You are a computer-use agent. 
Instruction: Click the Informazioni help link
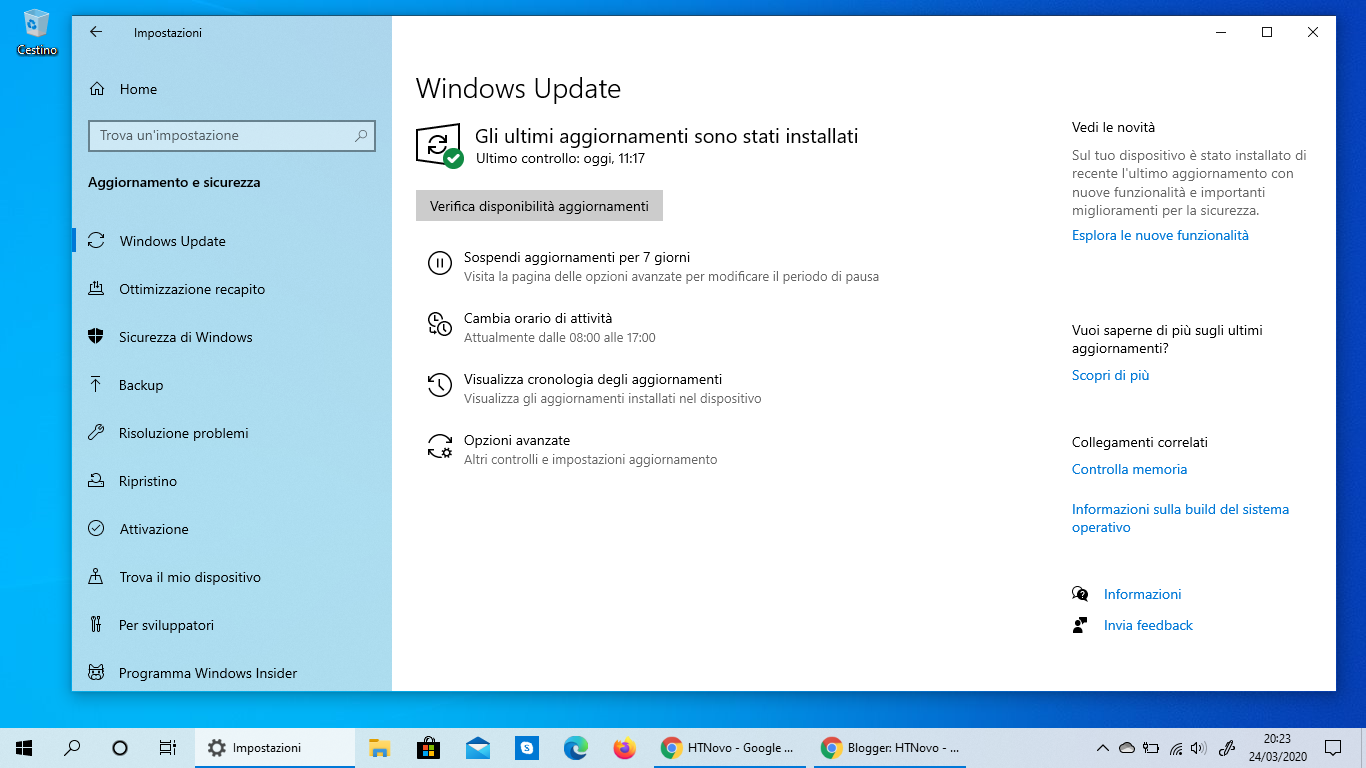tap(1142, 594)
